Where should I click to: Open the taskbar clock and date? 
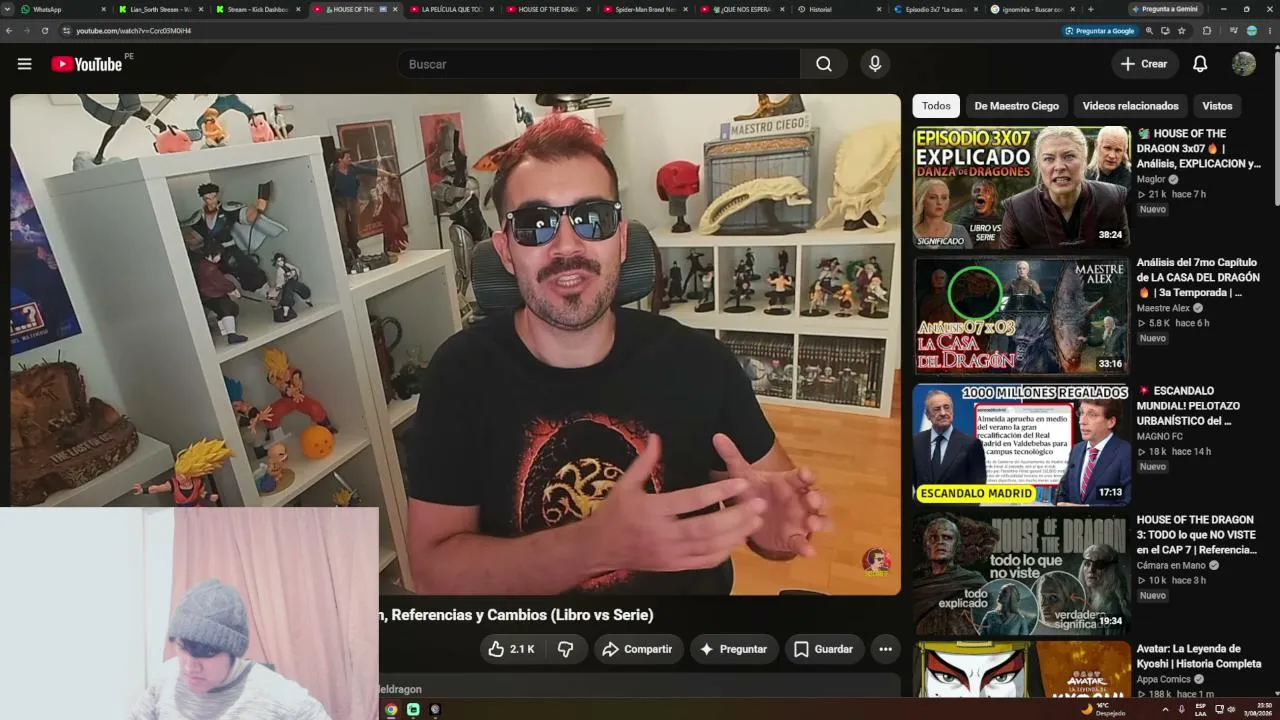pyautogui.click(x=1257, y=710)
